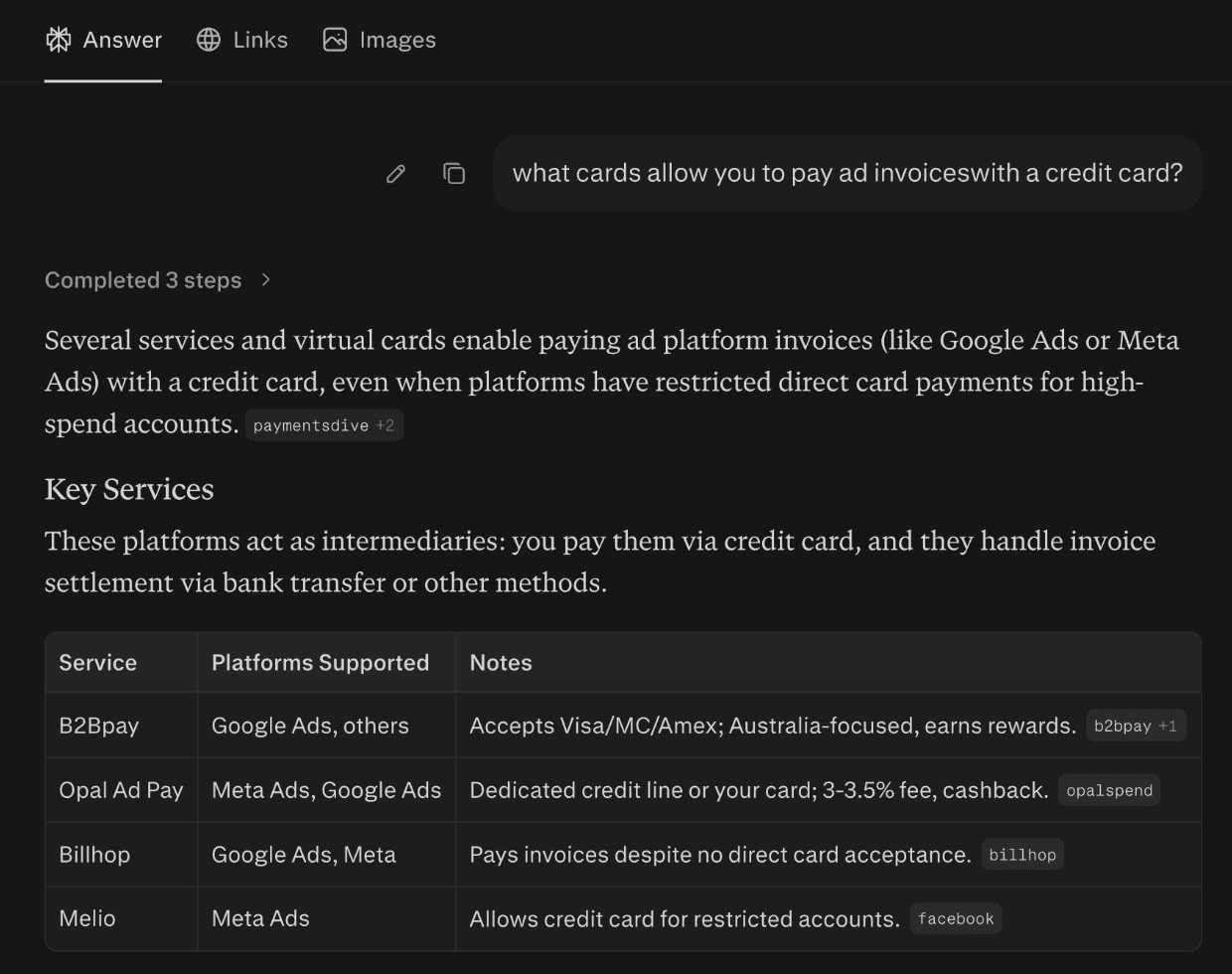Click the Opal Ad Pay cell

click(x=121, y=790)
